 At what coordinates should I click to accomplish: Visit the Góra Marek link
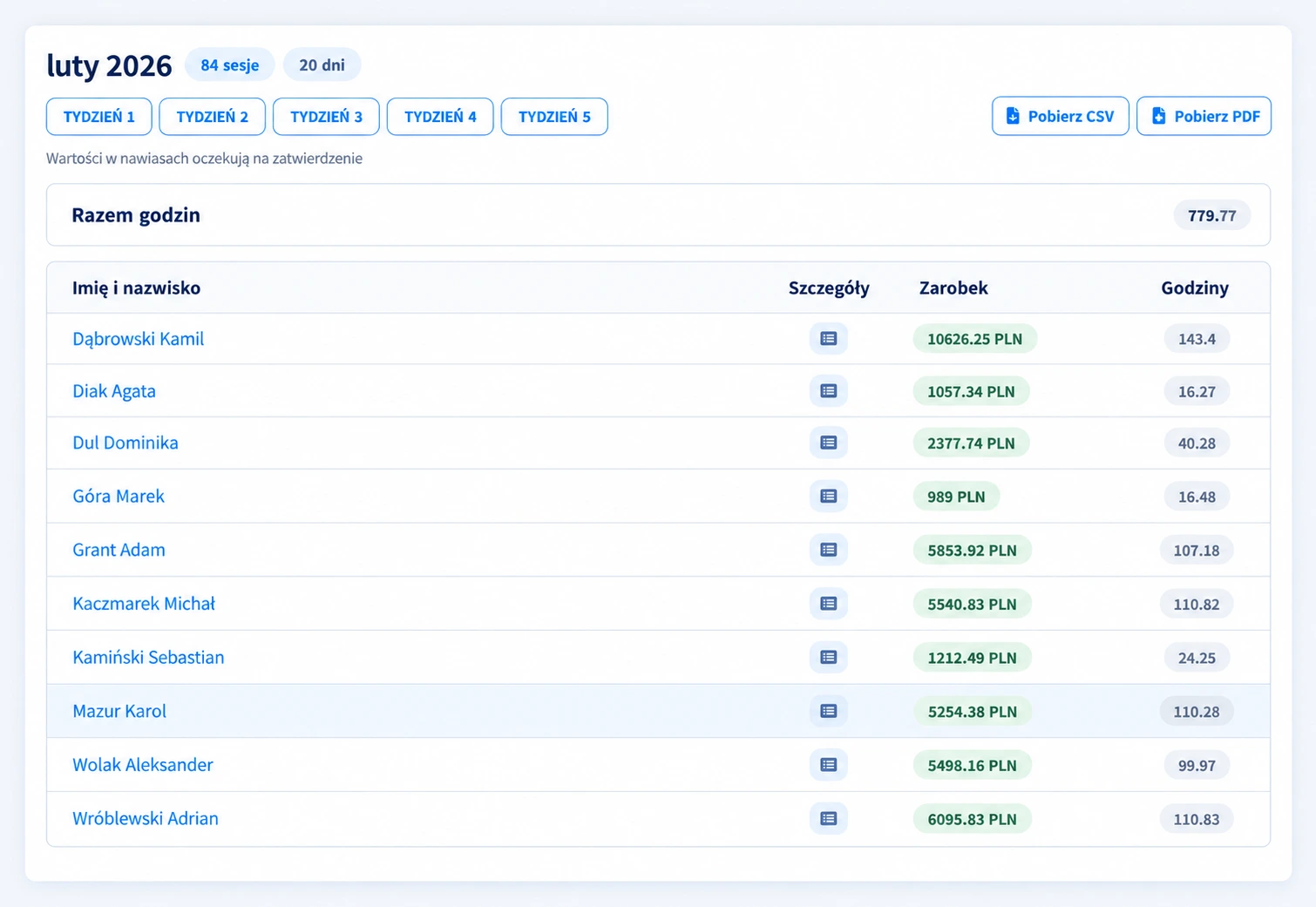tap(119, 497)
